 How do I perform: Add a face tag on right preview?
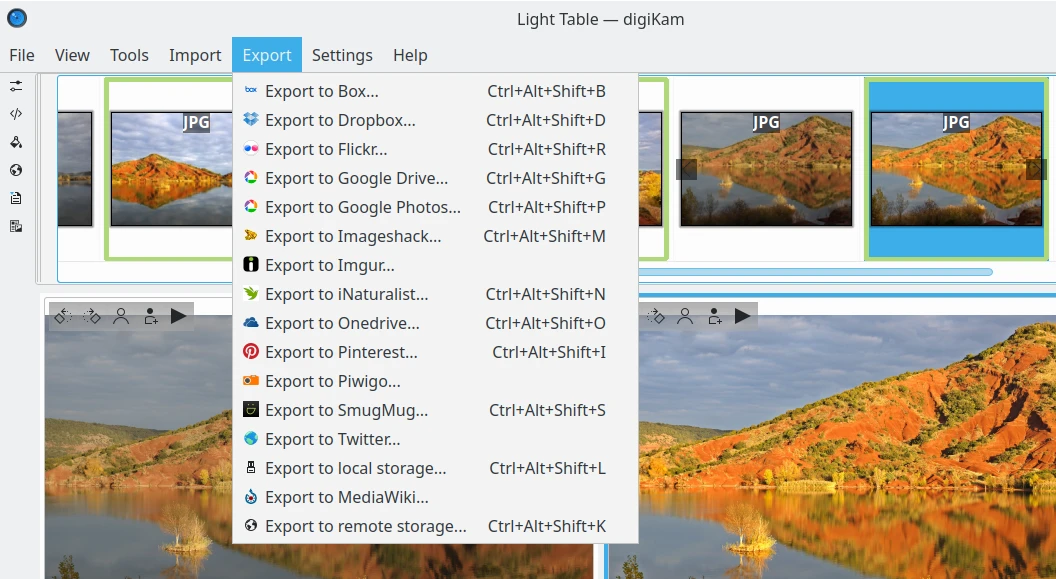coord(715,316)
